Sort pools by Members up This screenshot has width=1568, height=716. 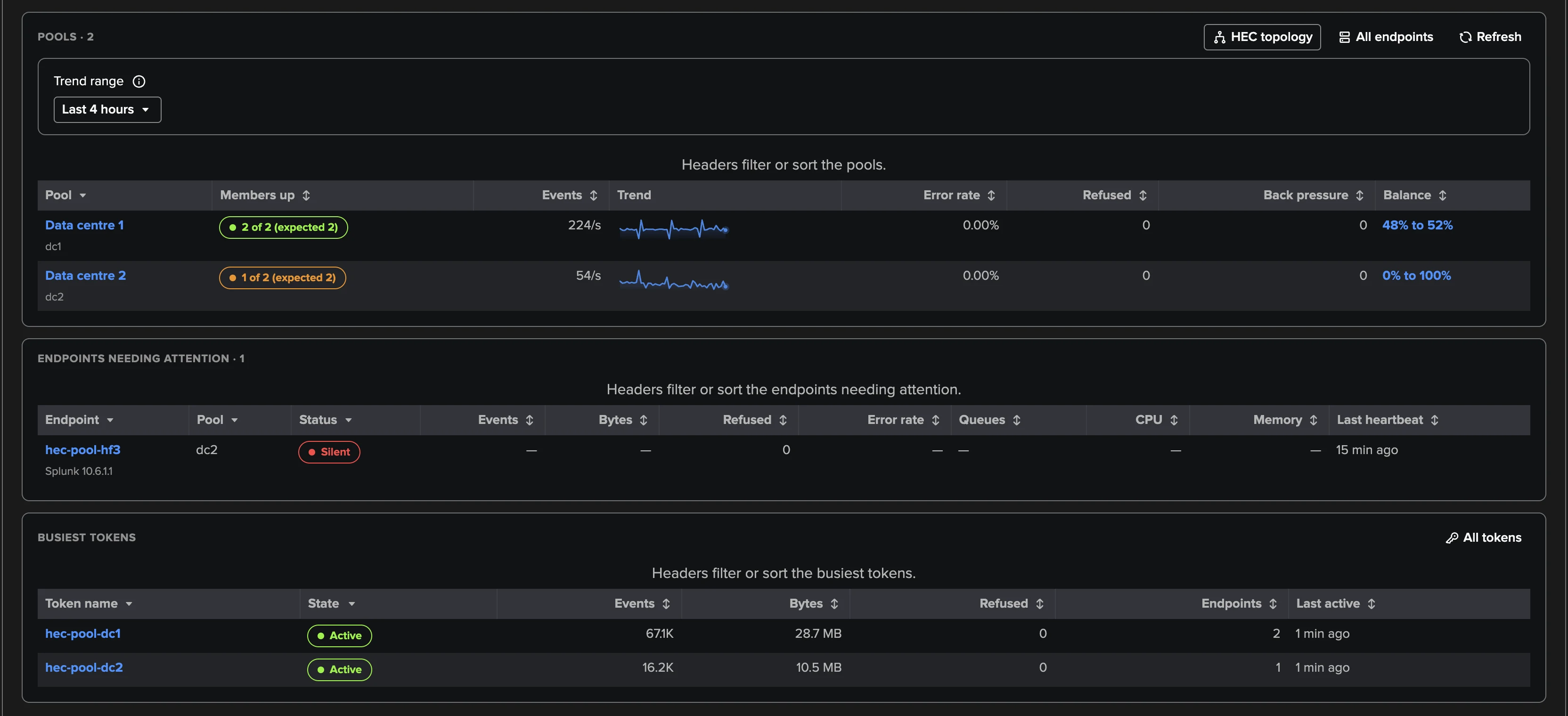306,195
